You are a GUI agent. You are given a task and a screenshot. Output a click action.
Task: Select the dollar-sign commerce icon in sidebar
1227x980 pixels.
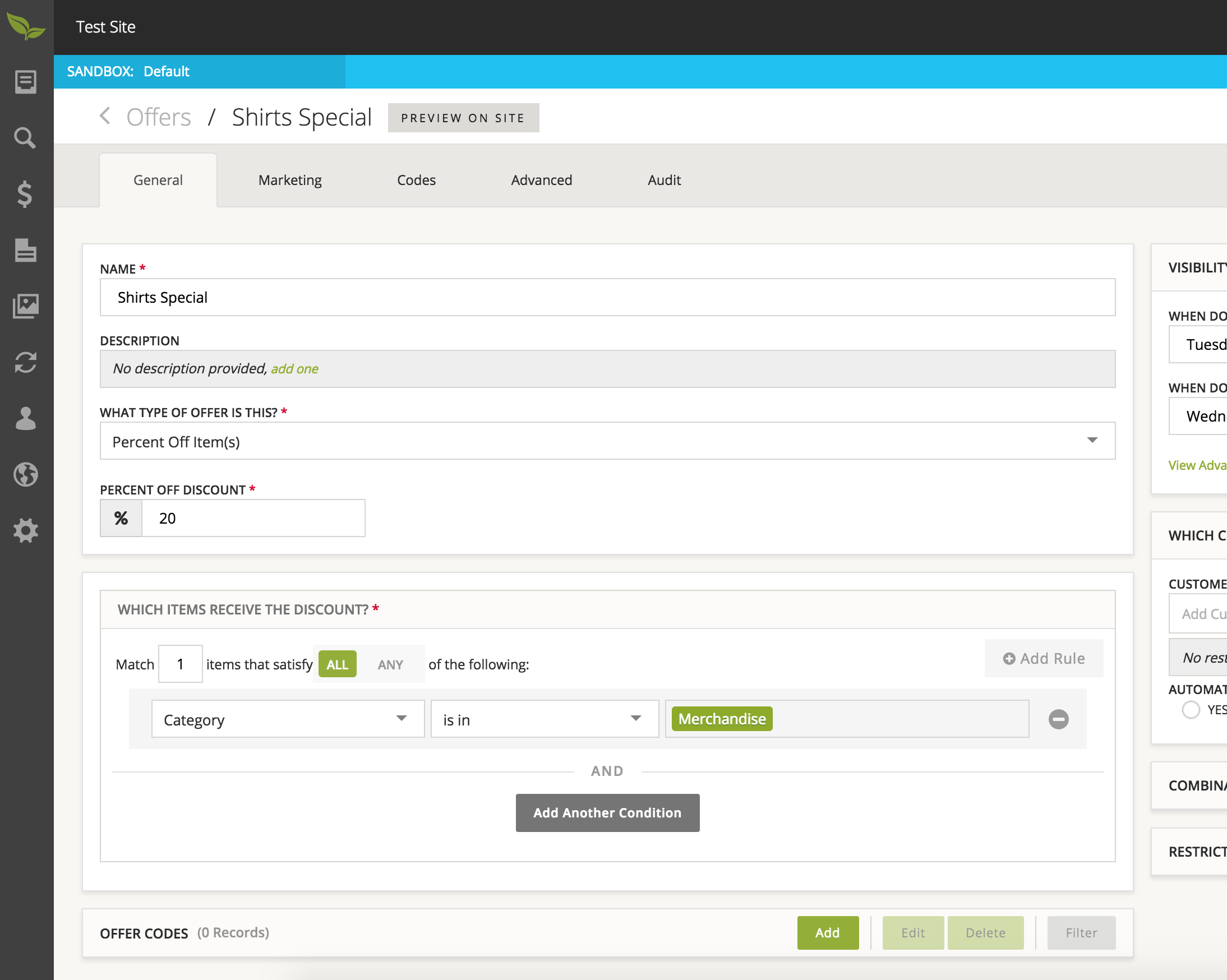(26, 195)
